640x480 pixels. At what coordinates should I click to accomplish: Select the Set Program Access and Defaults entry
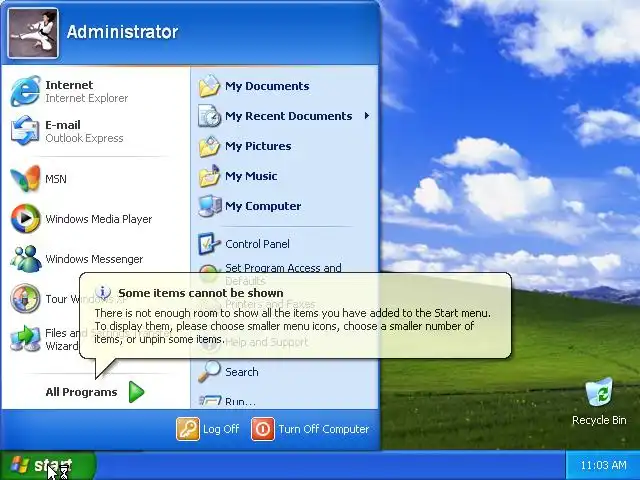[x=283, y=274]
